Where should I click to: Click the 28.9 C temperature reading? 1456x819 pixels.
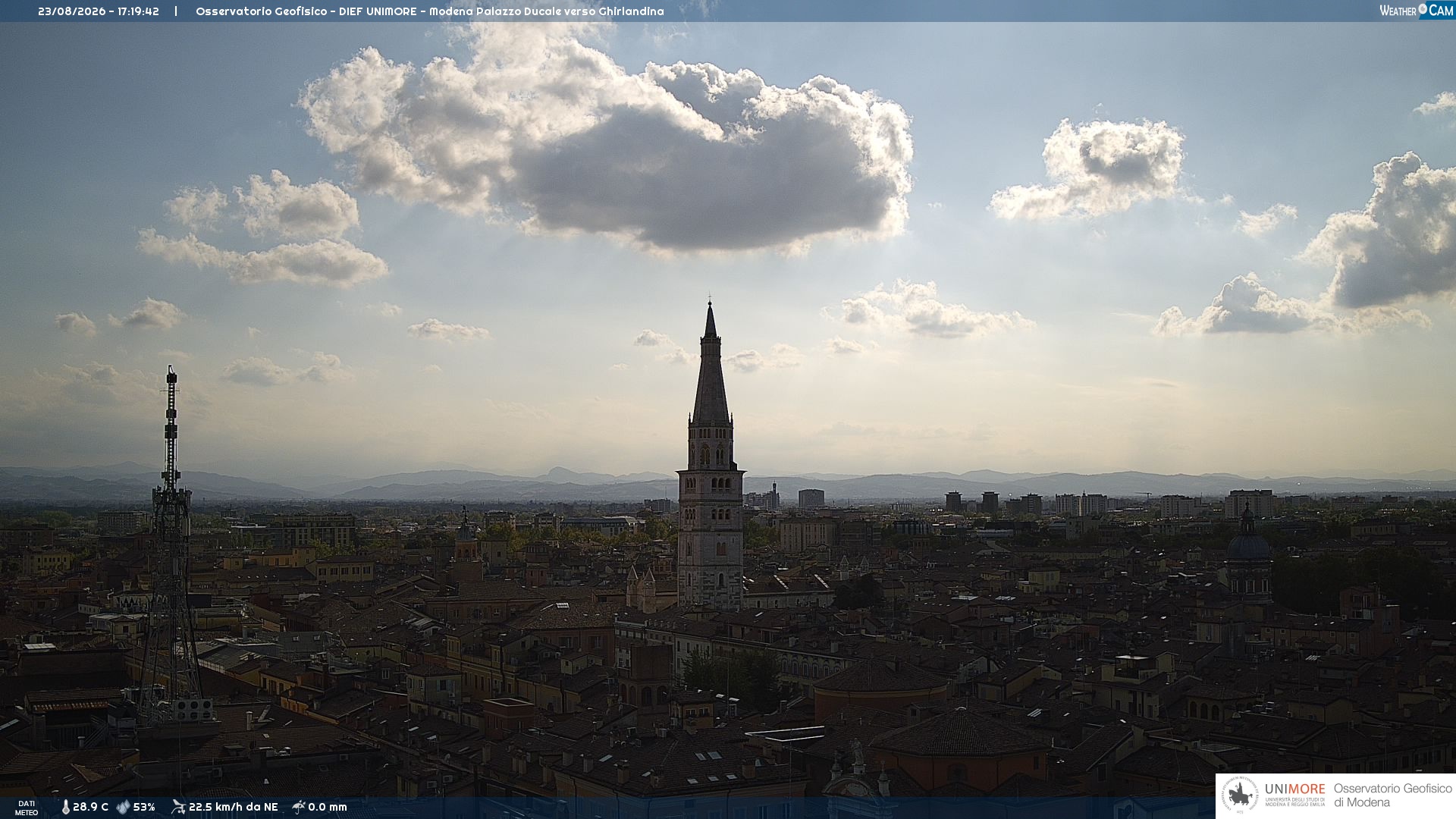(90, 808)
